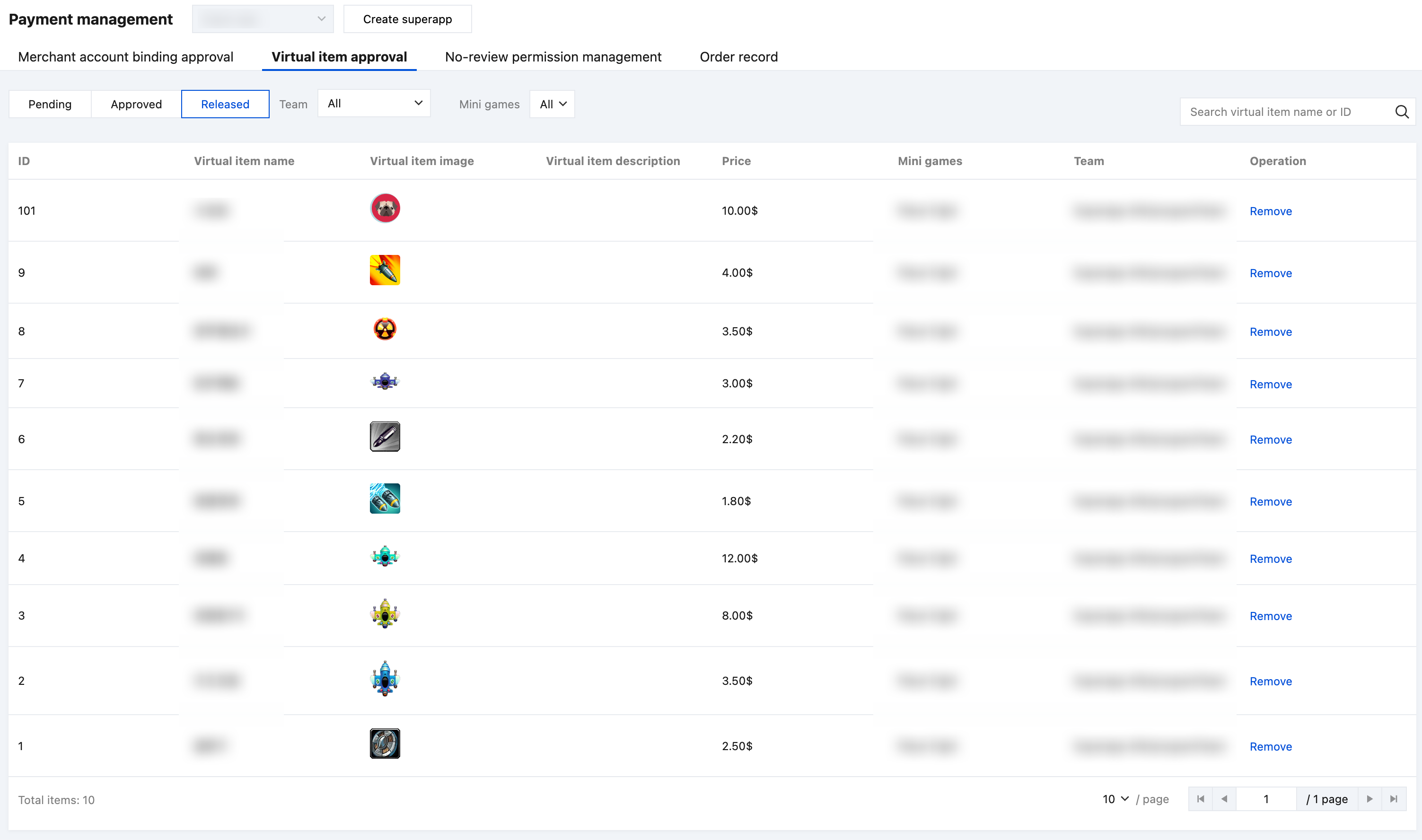Click the rocket image for ID 9

(385, 270)
